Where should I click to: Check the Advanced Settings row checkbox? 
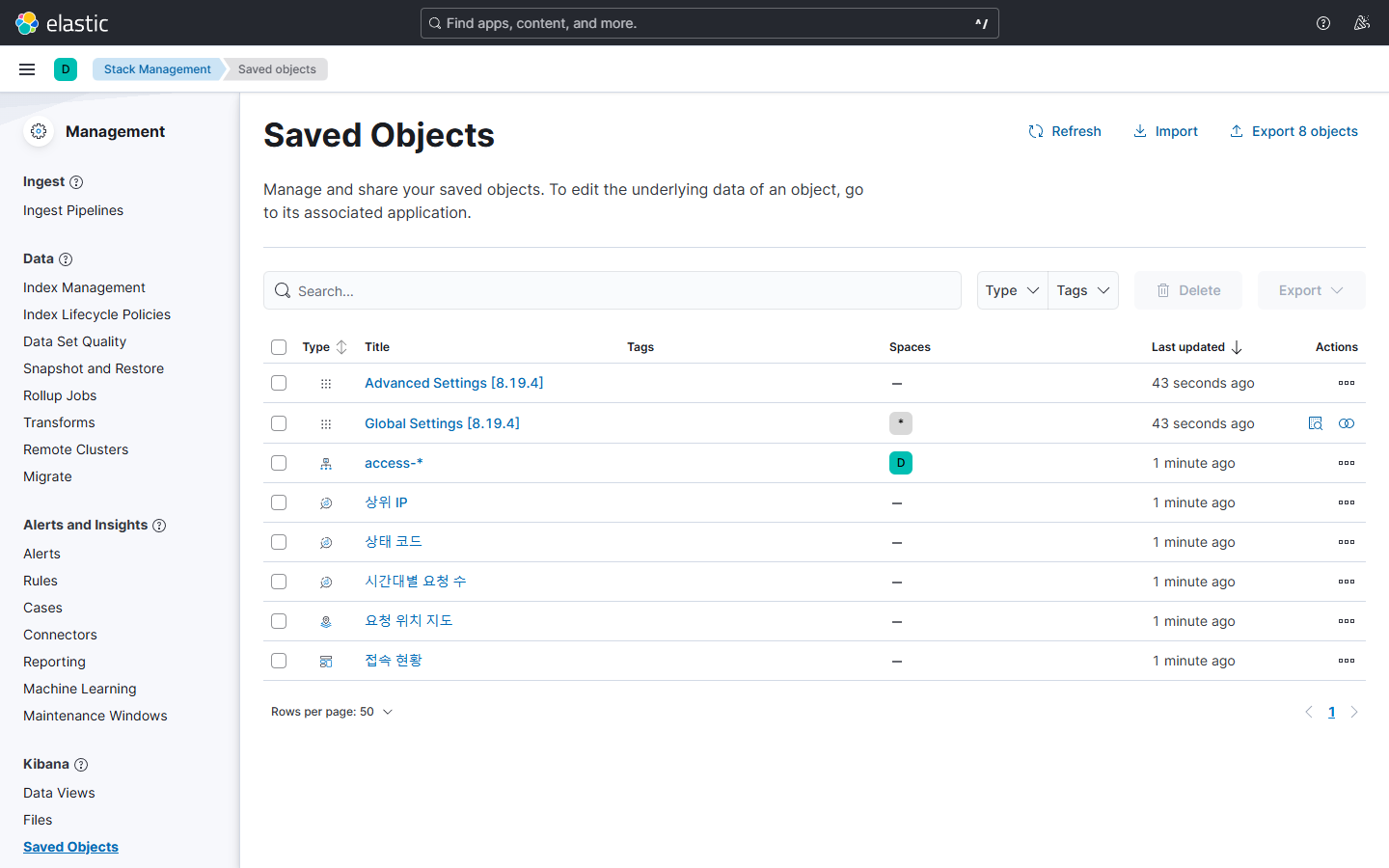[x=279, y=383]
